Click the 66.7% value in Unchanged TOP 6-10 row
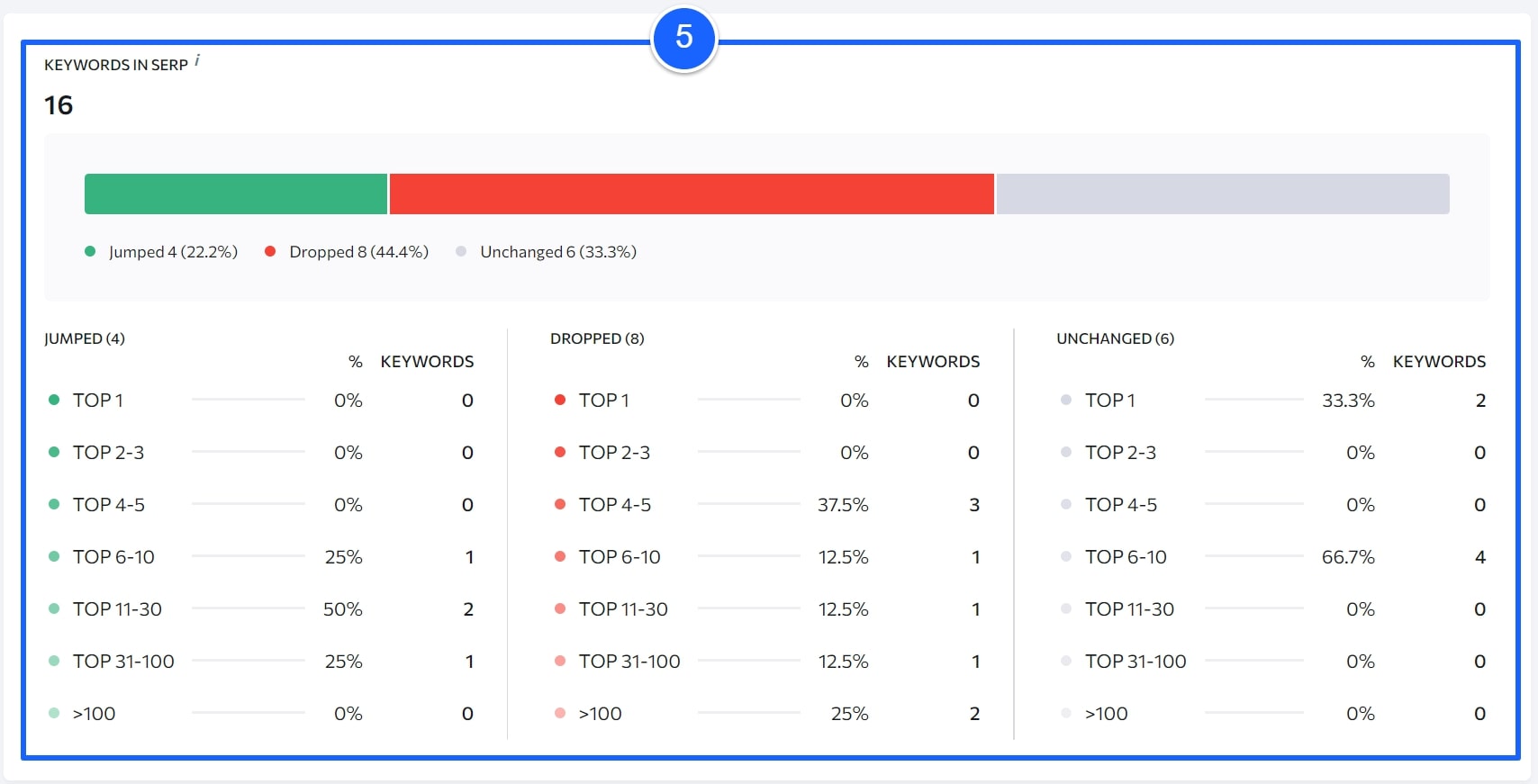Screen dimensions: 1538x784 tap(1348, 557)
